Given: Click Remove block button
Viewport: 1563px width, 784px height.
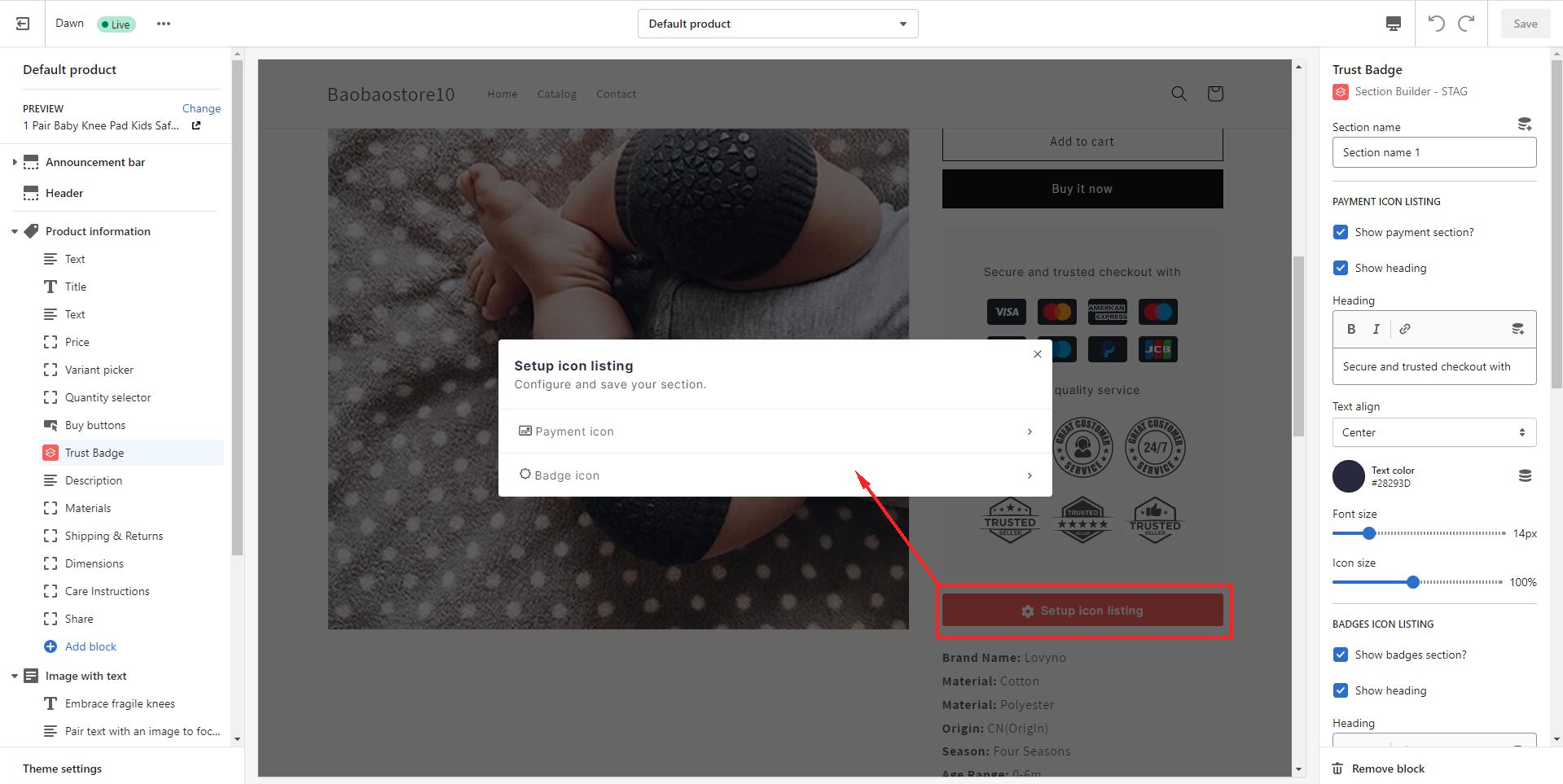Looking at the screenshot, I should [1378, 769].
